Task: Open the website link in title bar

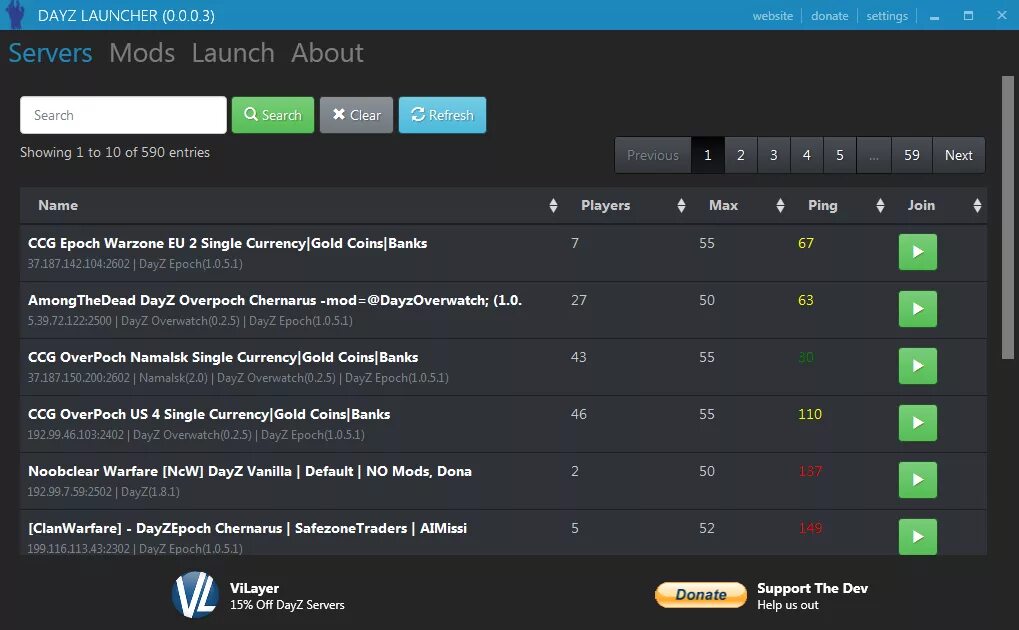Action: click(x=773, y=16)
